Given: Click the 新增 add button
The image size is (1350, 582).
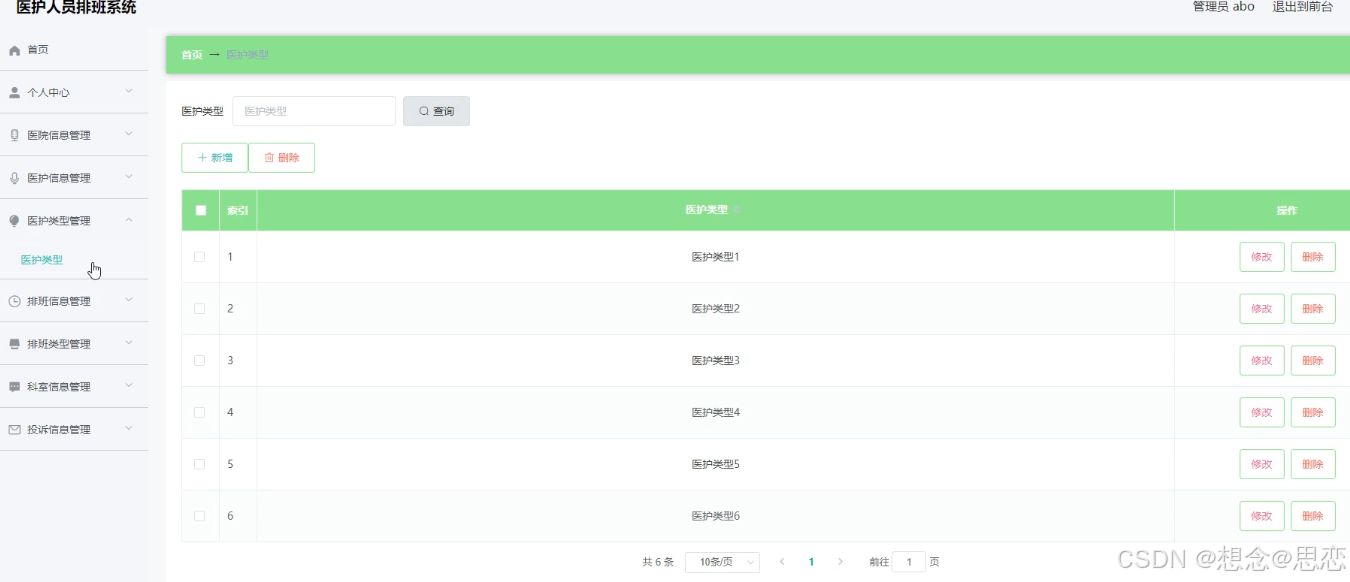Looking at the screenshot, I should pos(215,158).
